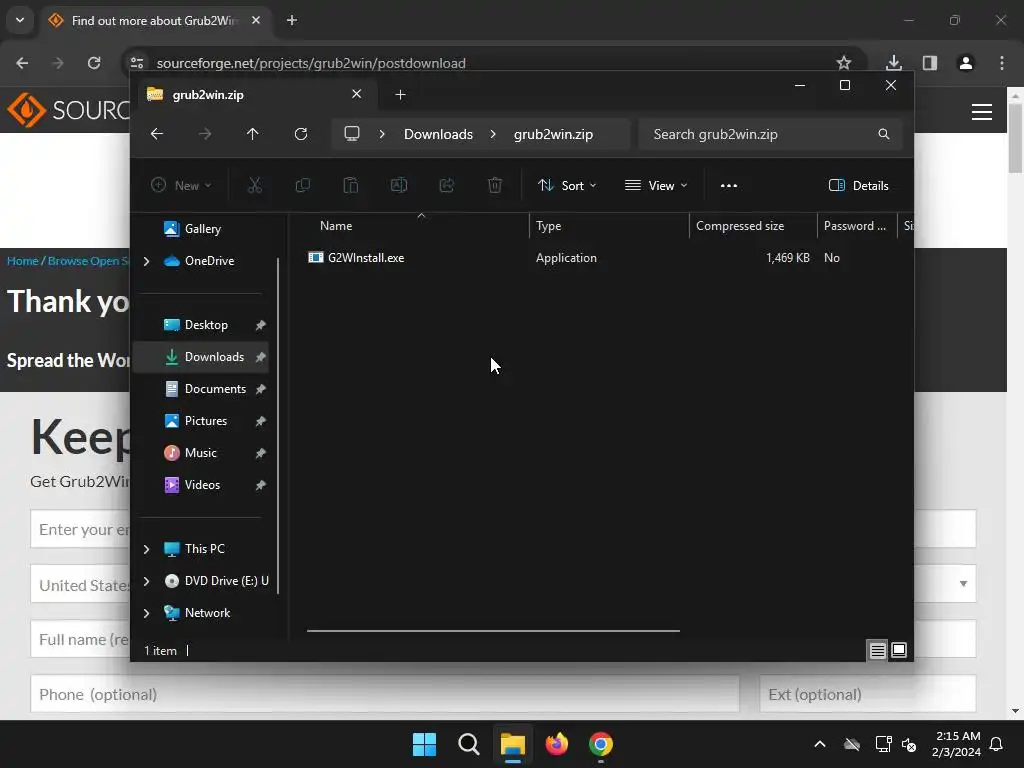Click the search magnifier in Explorer search box
This screenshot has width=1024, height=768.
point(884,134)
